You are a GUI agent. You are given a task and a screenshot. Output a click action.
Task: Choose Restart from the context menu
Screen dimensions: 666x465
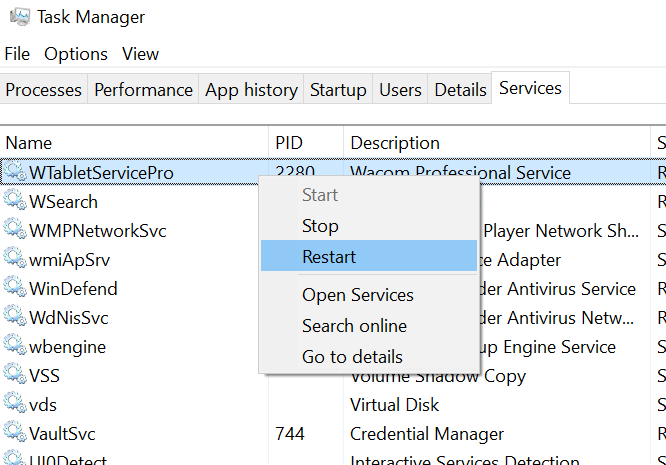pyautogui.click(x=329, y=257)
